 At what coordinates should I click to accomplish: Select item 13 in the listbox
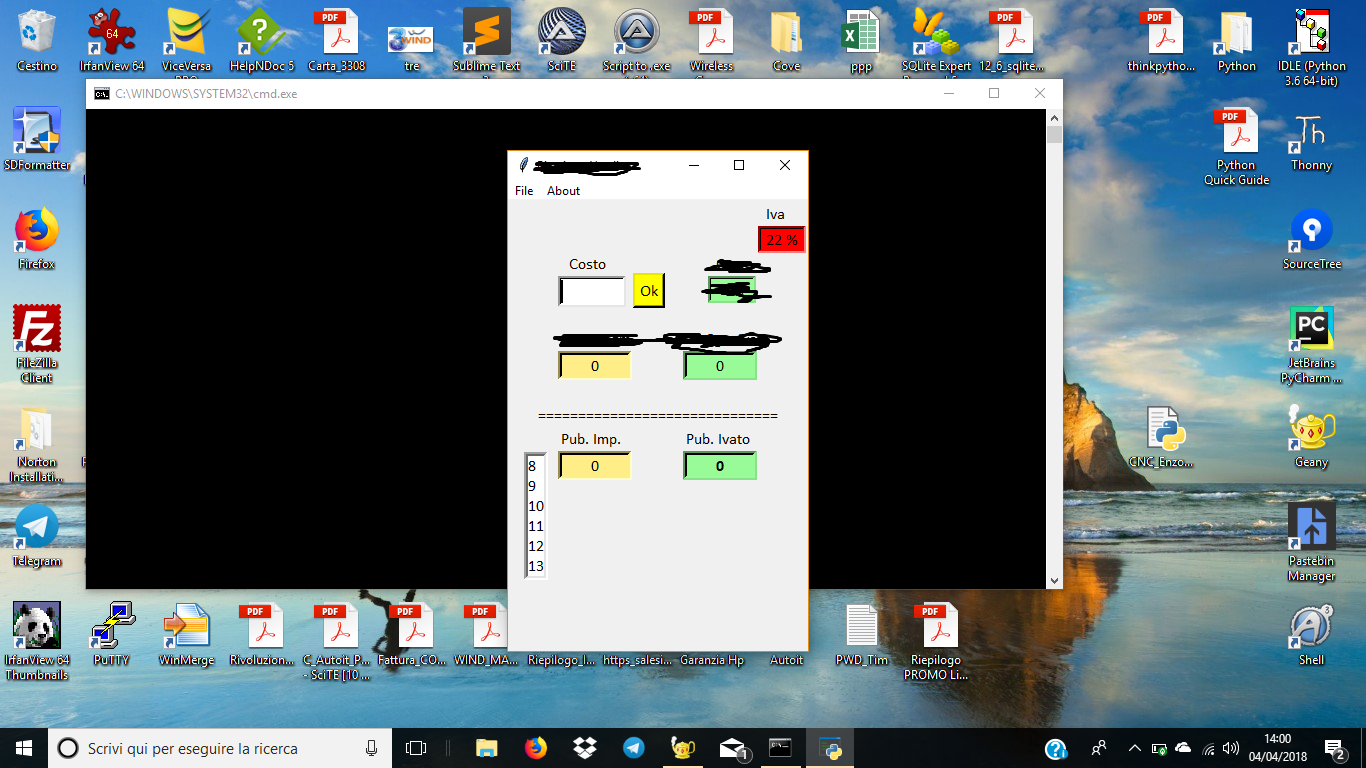coord(536,566)
